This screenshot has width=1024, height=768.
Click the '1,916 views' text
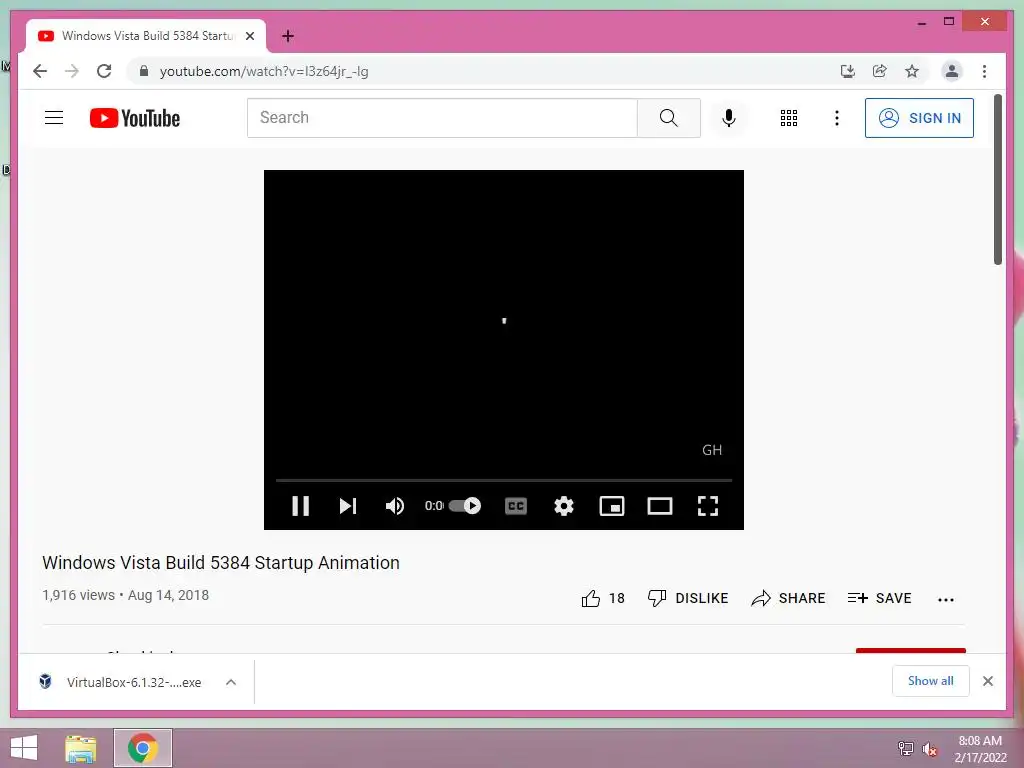pyautogui.click(x=78, y=596)
